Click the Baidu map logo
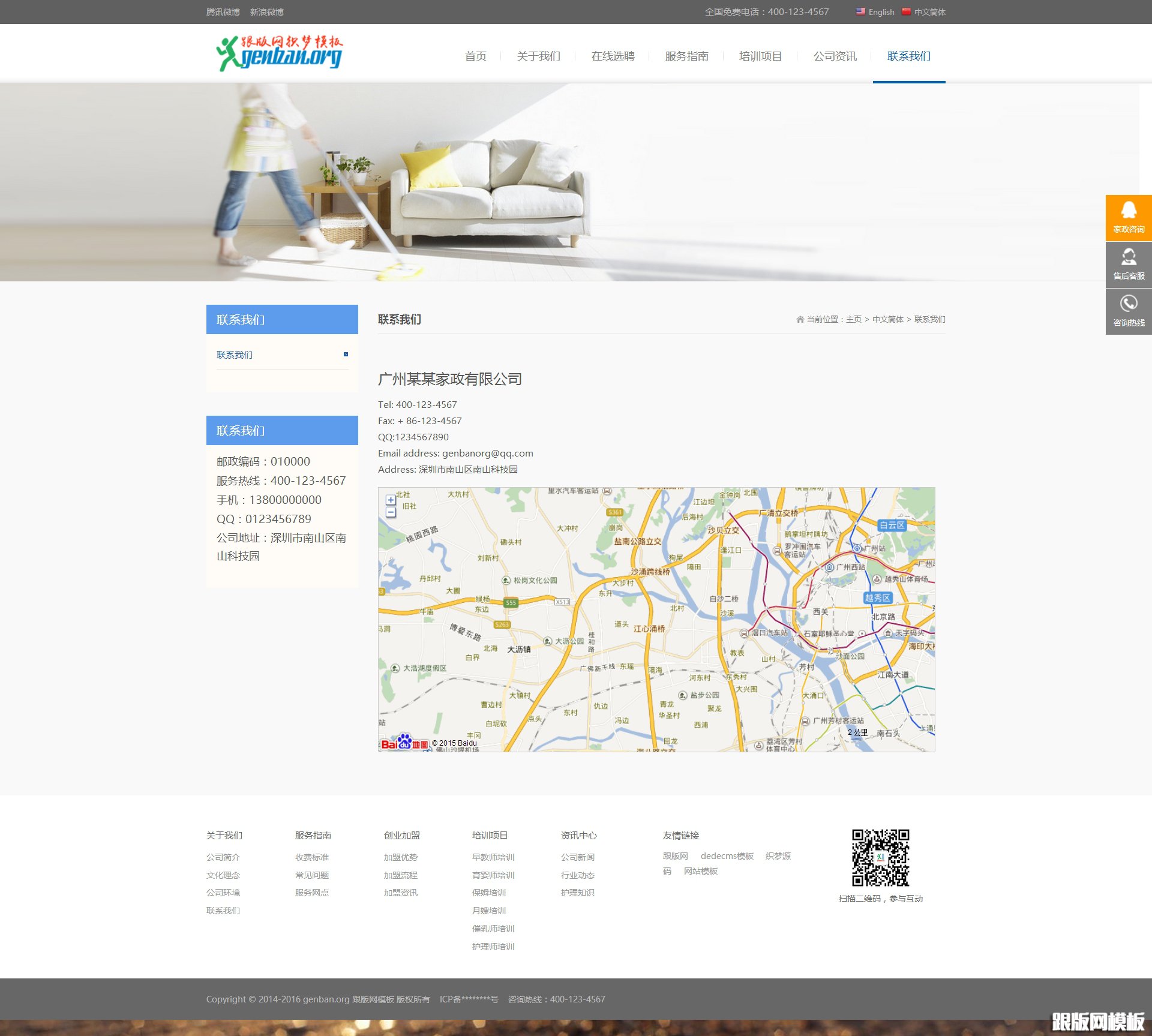The width and height of the screenshot is (1152, 1036). [404, 743]
